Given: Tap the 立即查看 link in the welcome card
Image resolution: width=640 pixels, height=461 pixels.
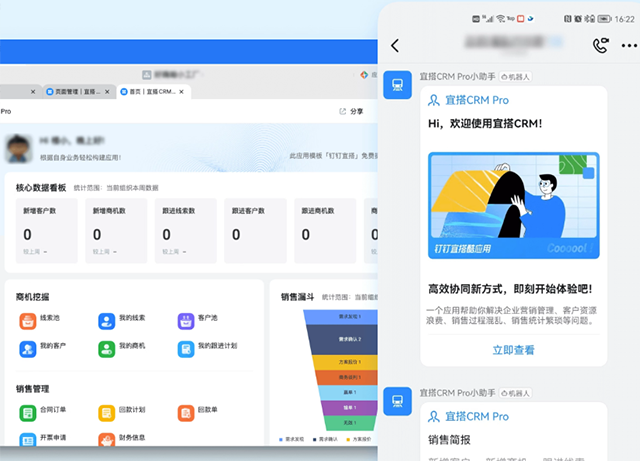Looking at the screenshot, I should point(513,350).
